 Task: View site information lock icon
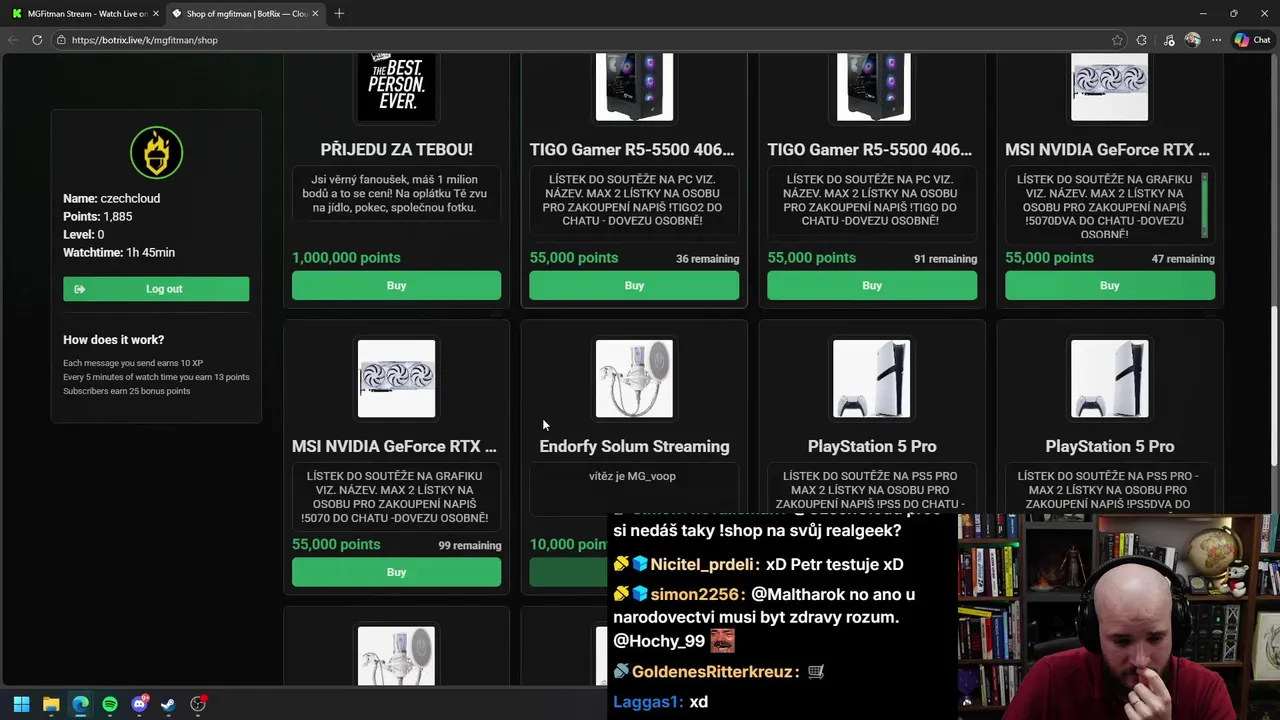(61, 40)
